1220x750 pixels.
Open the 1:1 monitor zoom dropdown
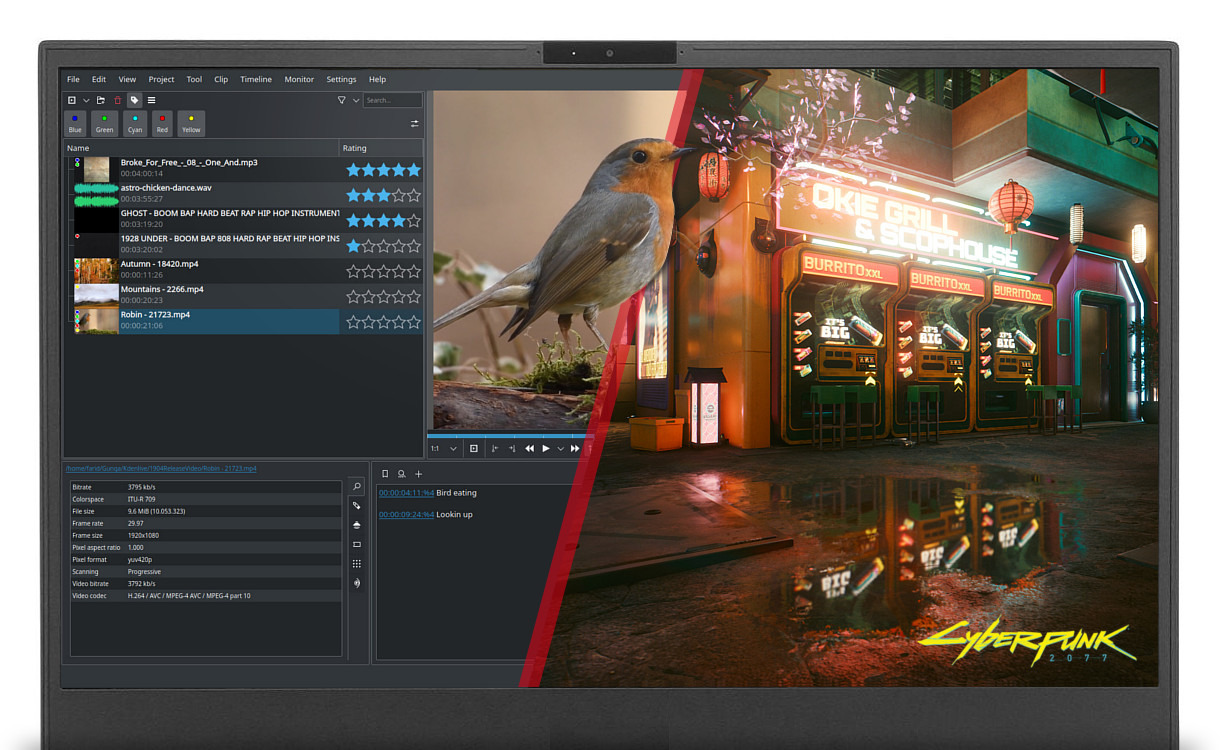point(443,449)
